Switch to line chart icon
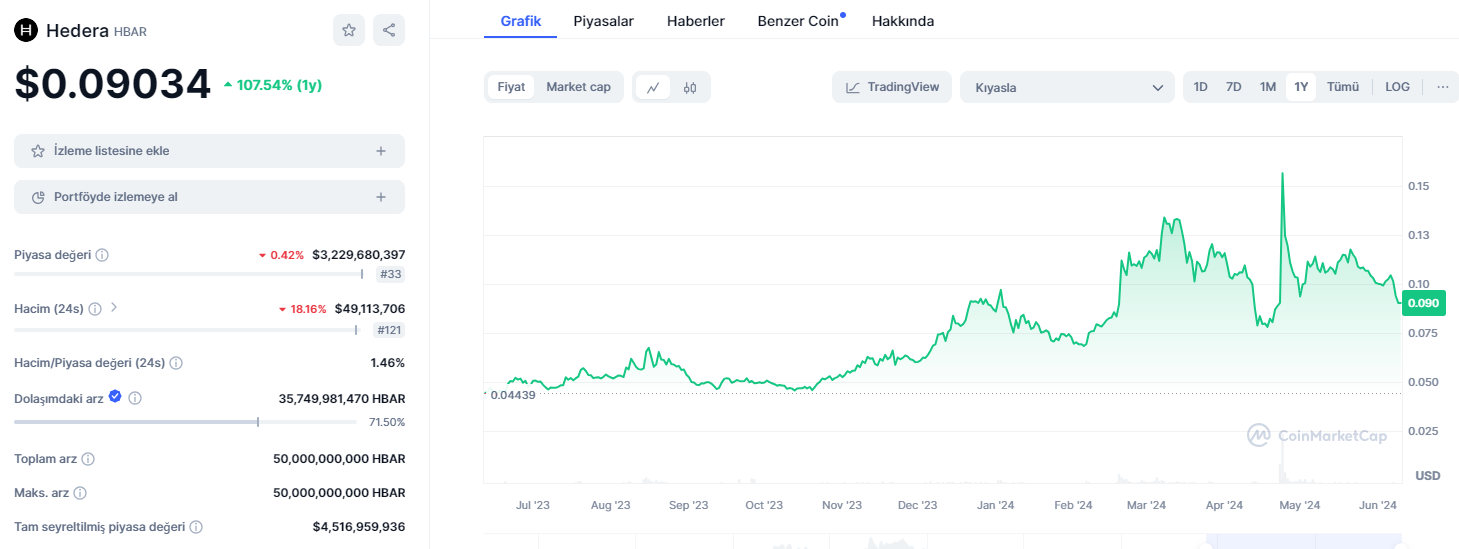The image size is (1459, 549). (653, 87)
